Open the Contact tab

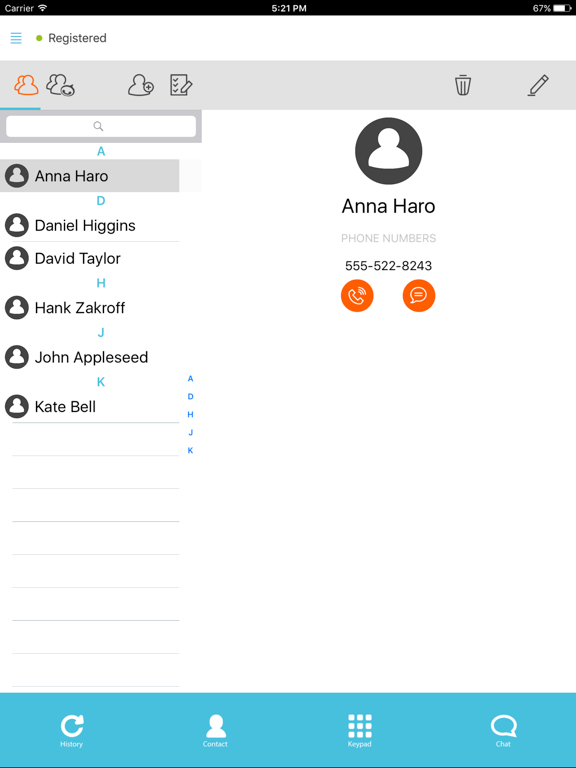[x=216, y=730]
